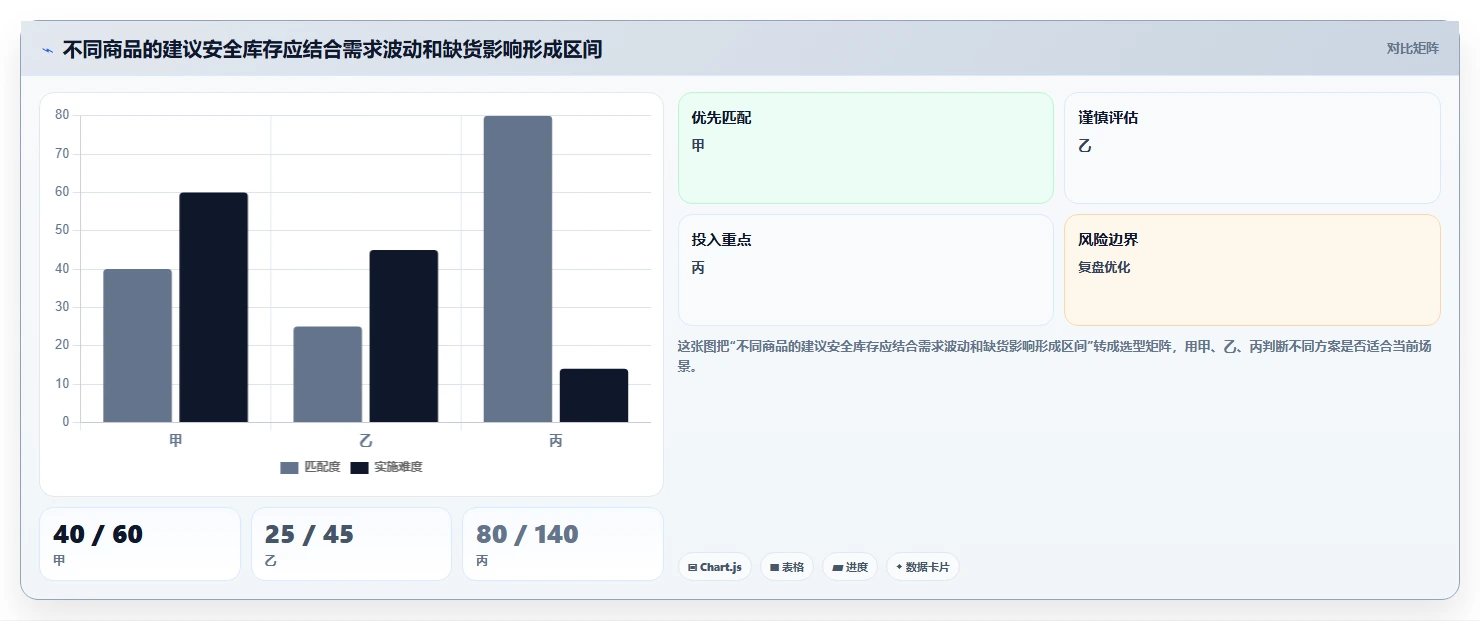Screen dimensions: 1480x621
Task: Click the icon inside the 进度 chip
Action: (x=837, y=567)
